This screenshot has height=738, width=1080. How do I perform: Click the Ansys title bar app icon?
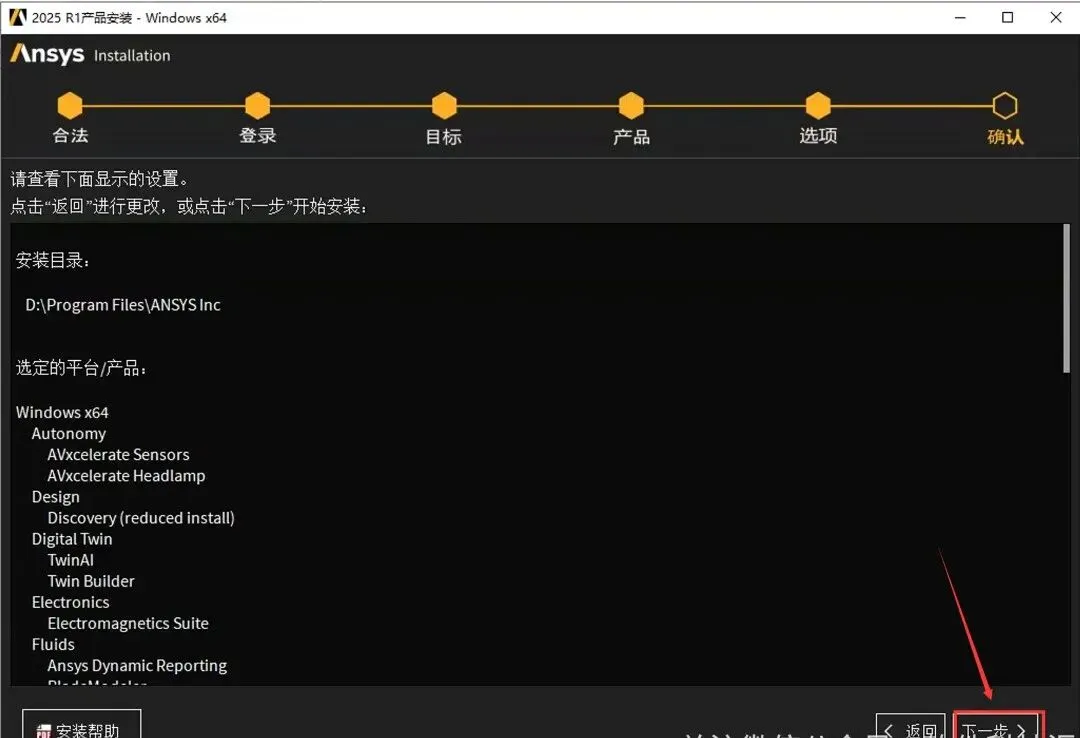point(18,17)
